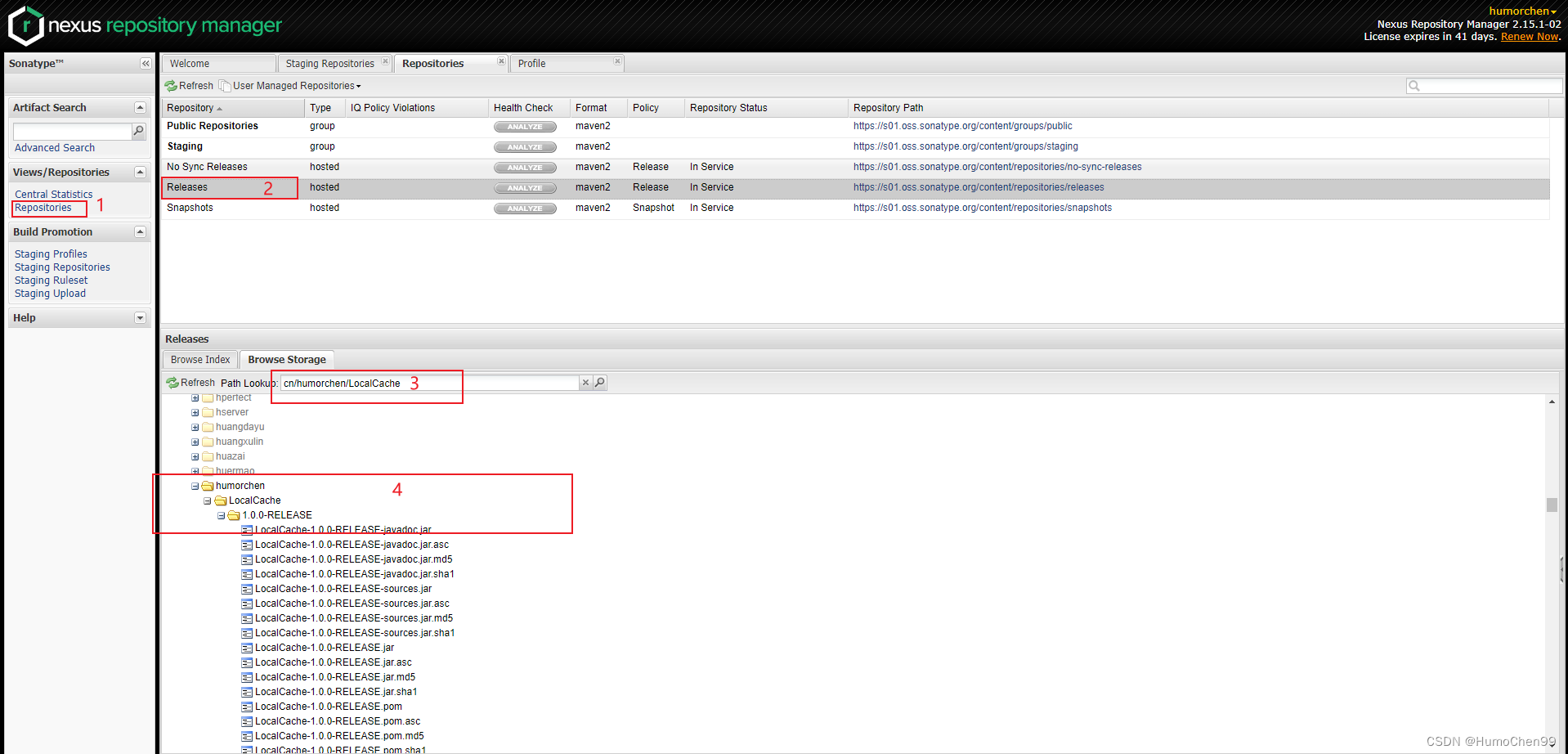Image resolution: width=1568 pixels, height=754 pixels.
Task: Open Central Statistics view
Action: point(54,195)
